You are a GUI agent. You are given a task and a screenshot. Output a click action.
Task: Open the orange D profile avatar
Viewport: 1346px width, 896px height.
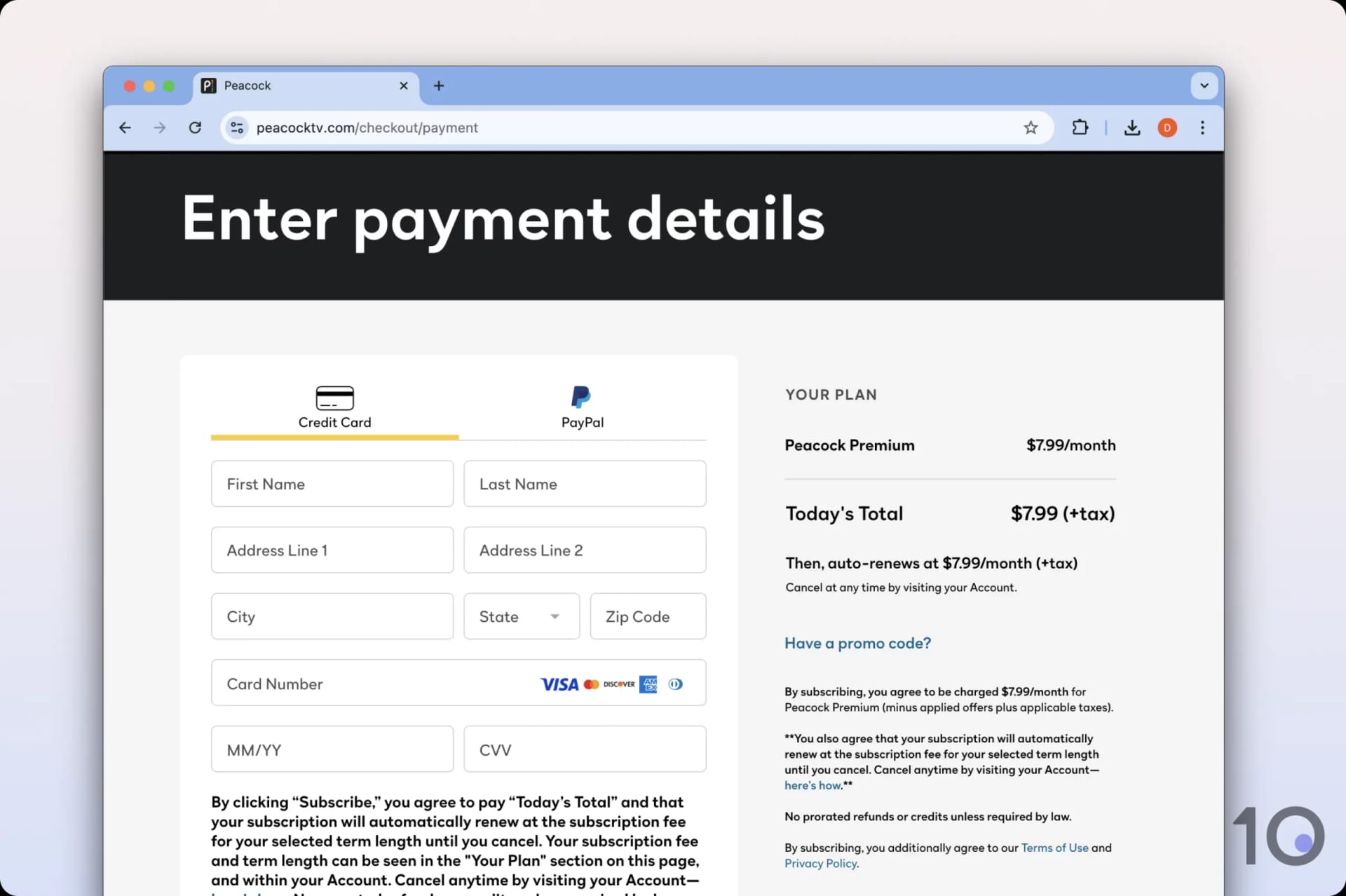click(x=1167, y=128)
